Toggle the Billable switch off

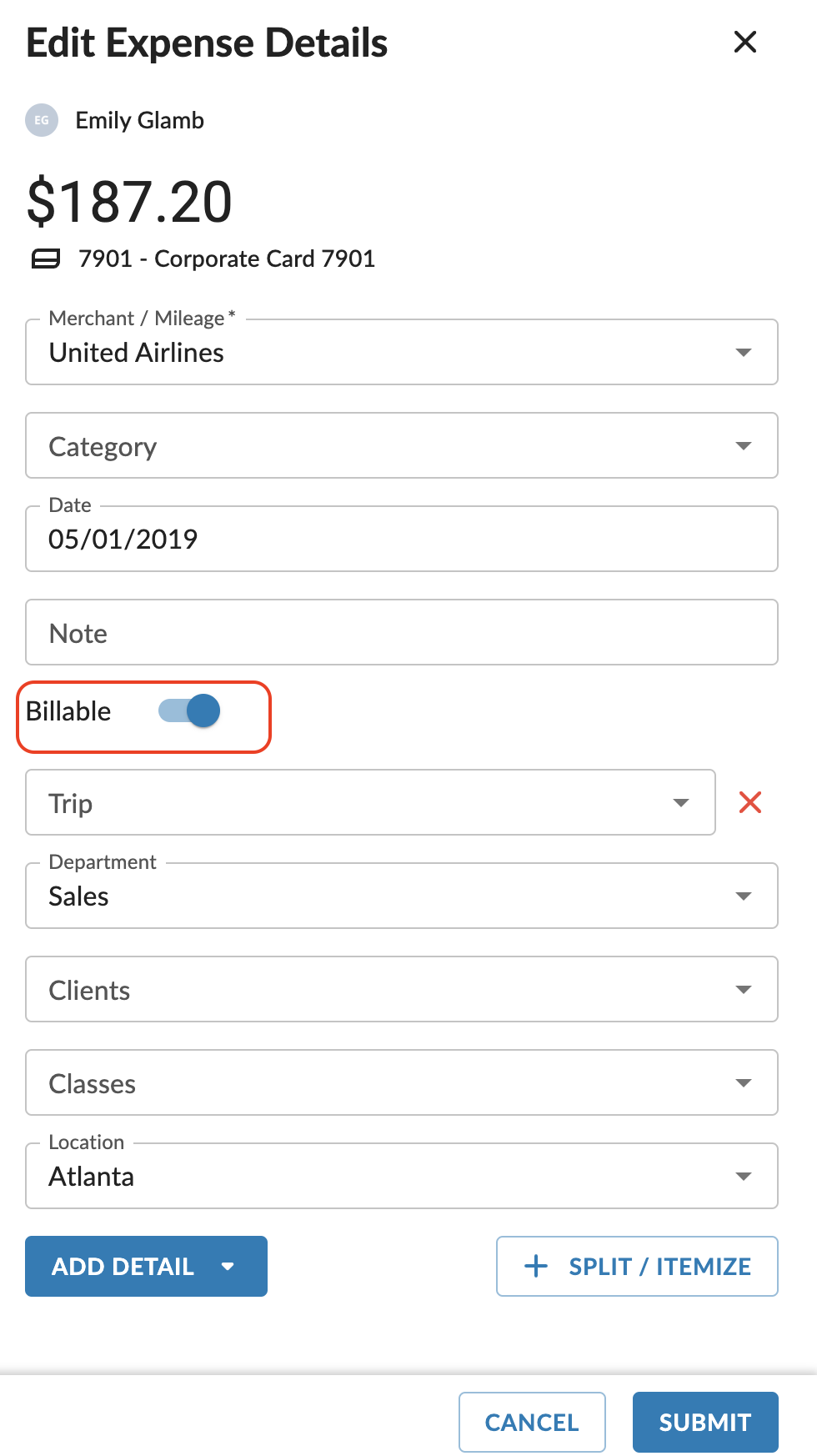point(189,711)
